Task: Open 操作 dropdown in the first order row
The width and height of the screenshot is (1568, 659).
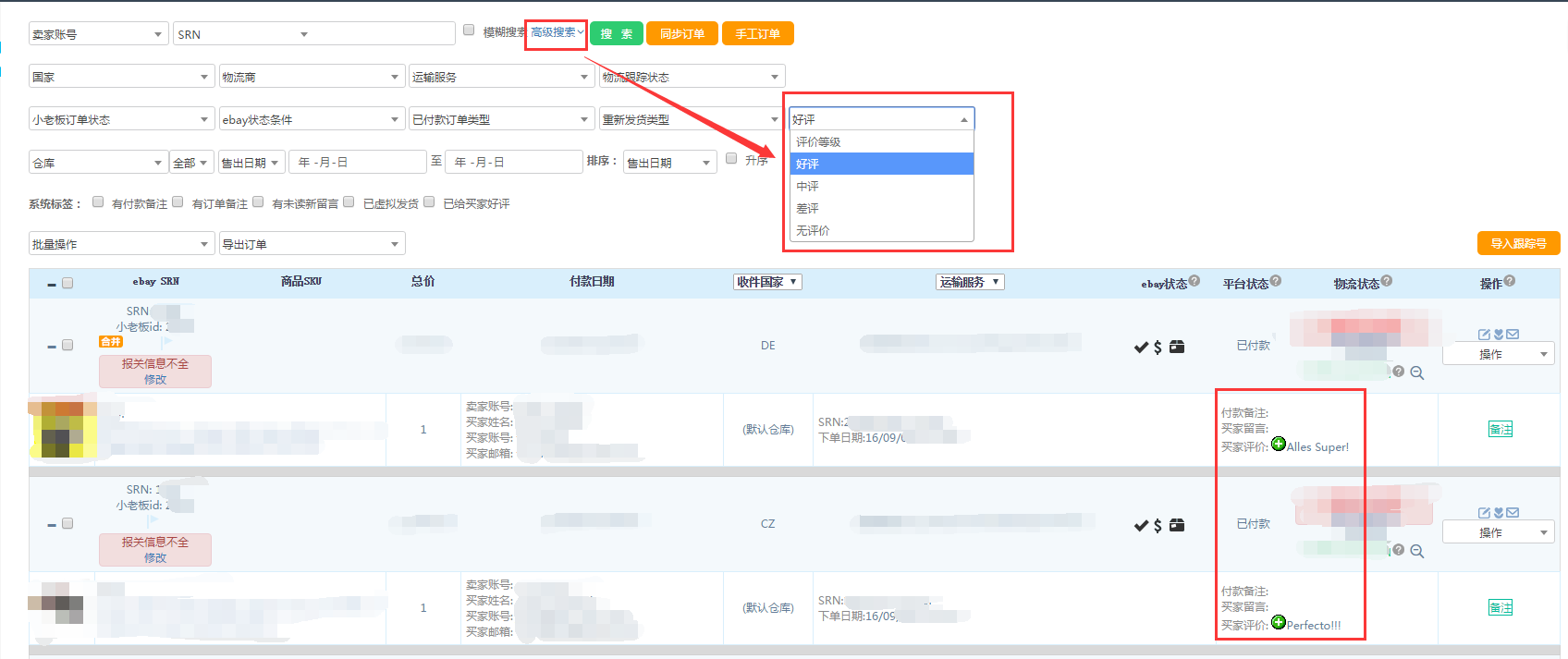Action: 1499,354
